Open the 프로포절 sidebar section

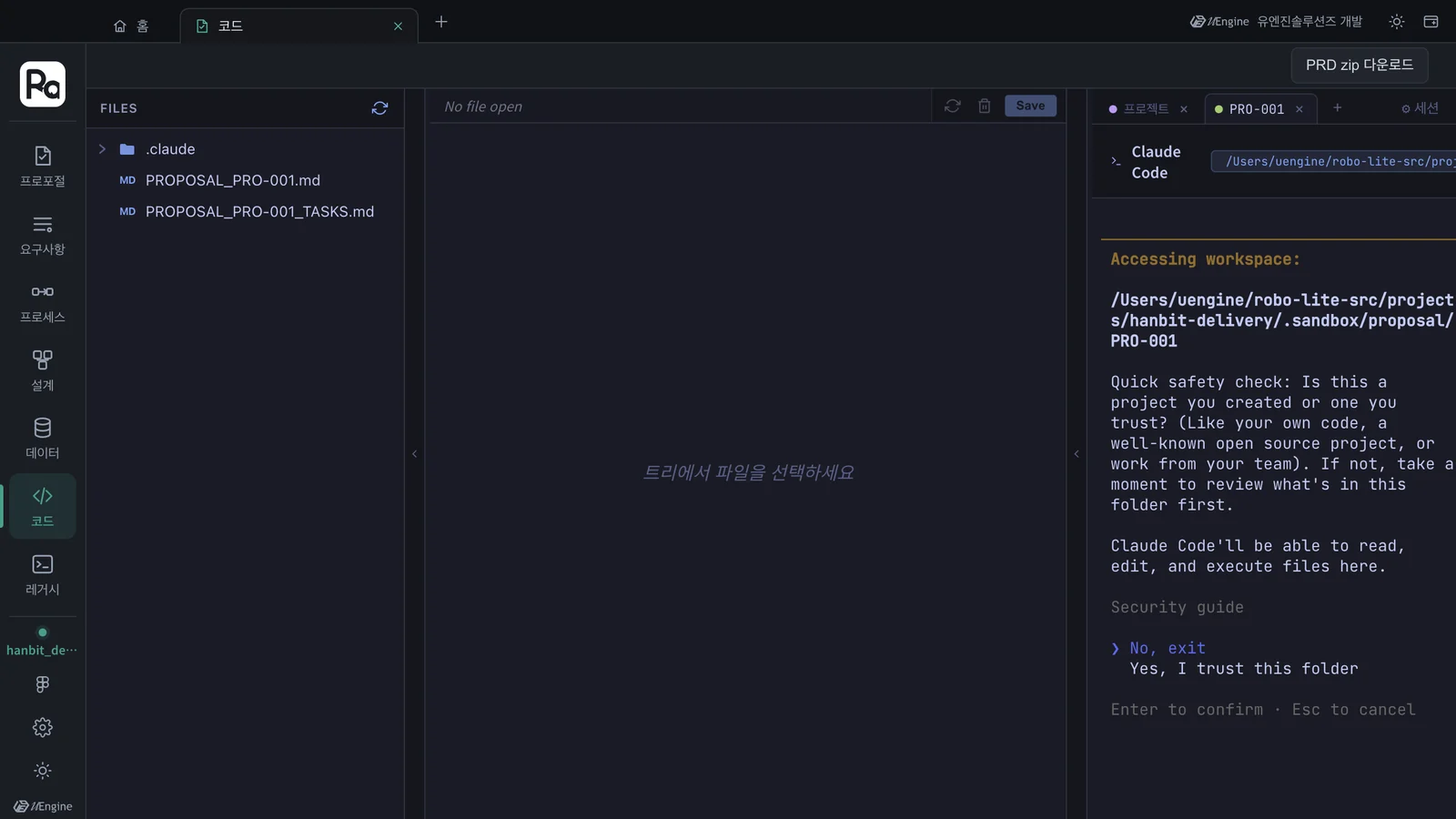click(43, 167)
